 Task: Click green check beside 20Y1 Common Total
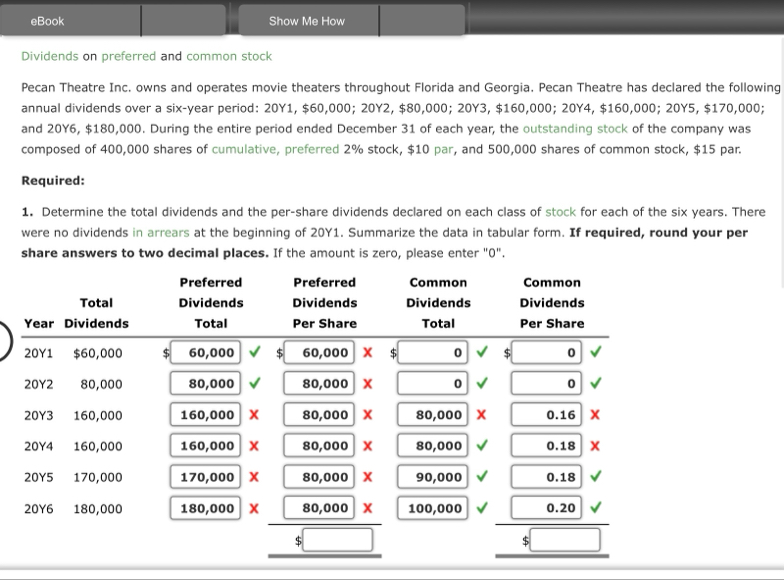[x=482, y=352]
